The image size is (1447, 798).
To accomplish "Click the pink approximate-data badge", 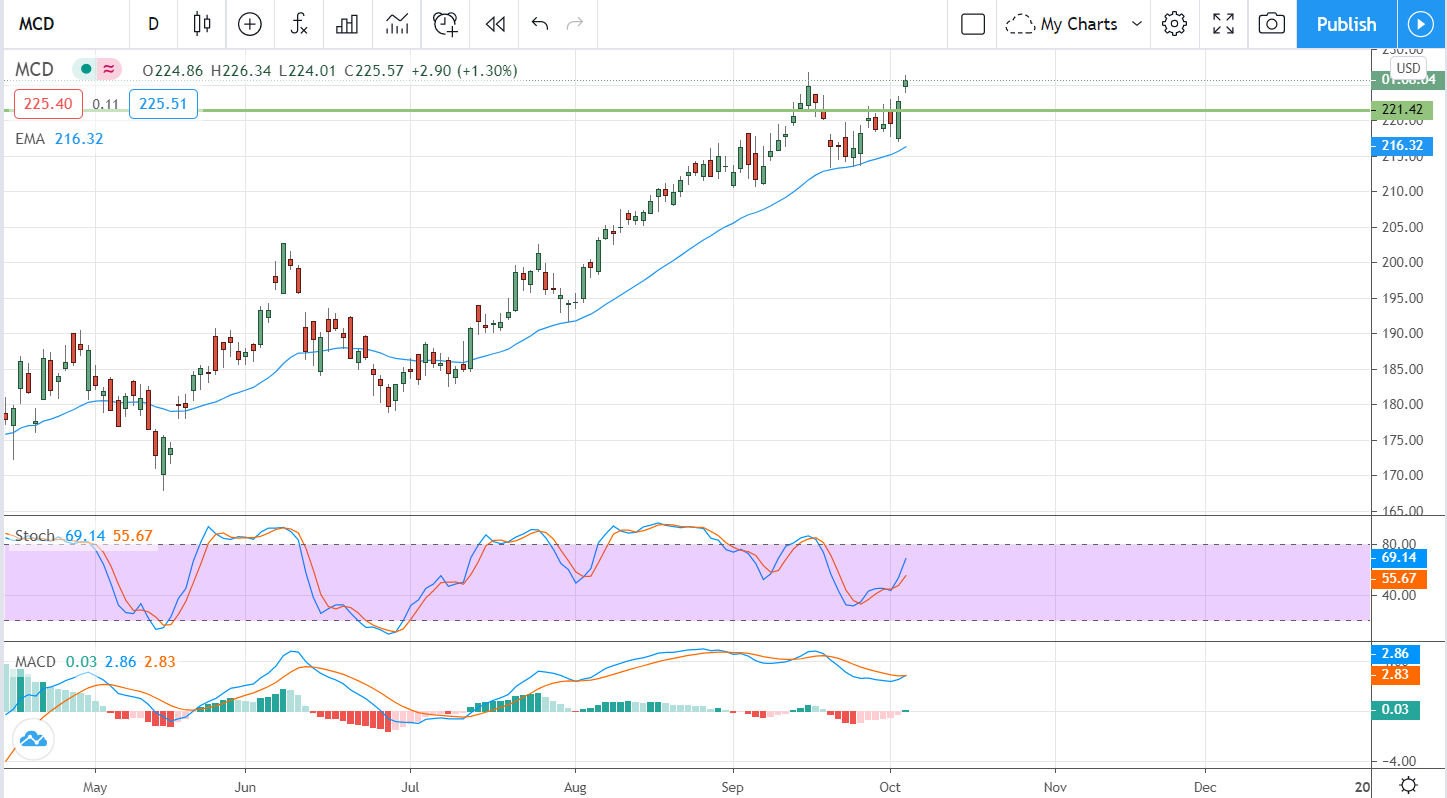I will point(108,70).
